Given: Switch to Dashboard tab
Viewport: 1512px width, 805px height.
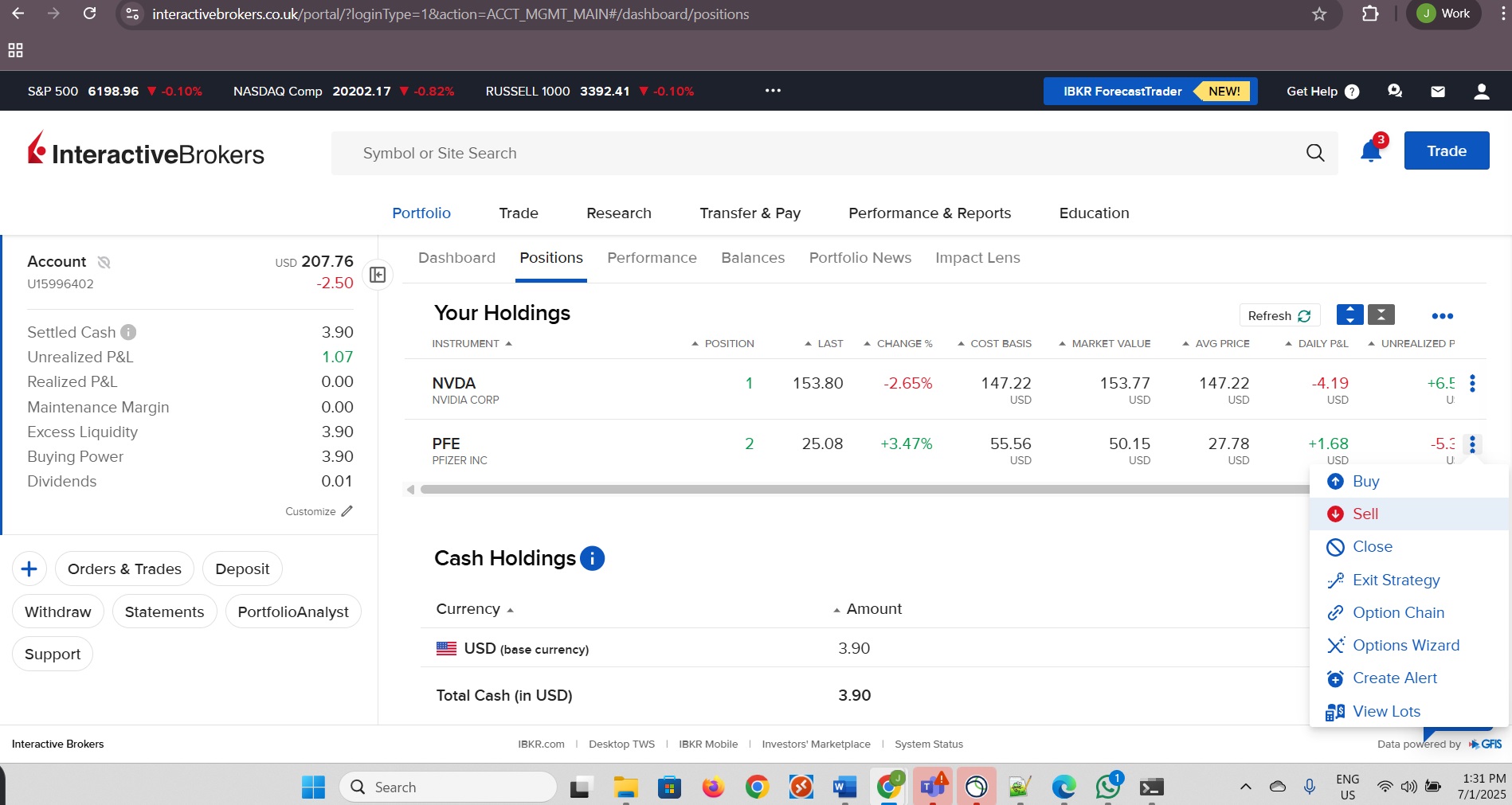Looking at the screenshot, I should pyautogui.click(x=456, y=258).
